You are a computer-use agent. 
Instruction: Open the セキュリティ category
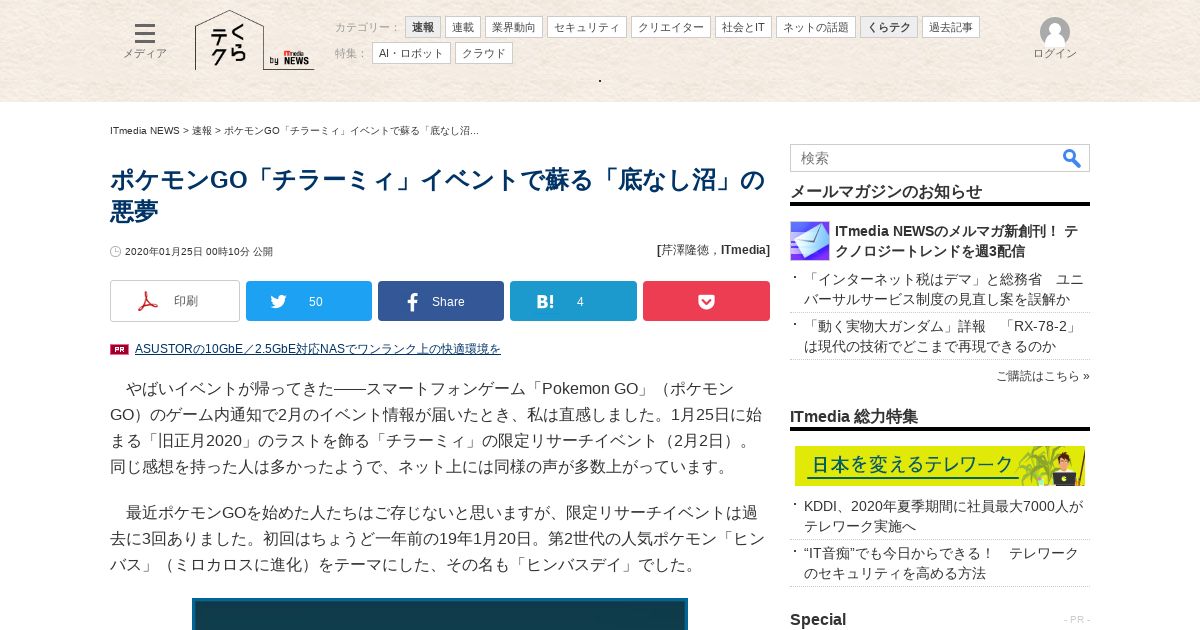click(587, 27)
